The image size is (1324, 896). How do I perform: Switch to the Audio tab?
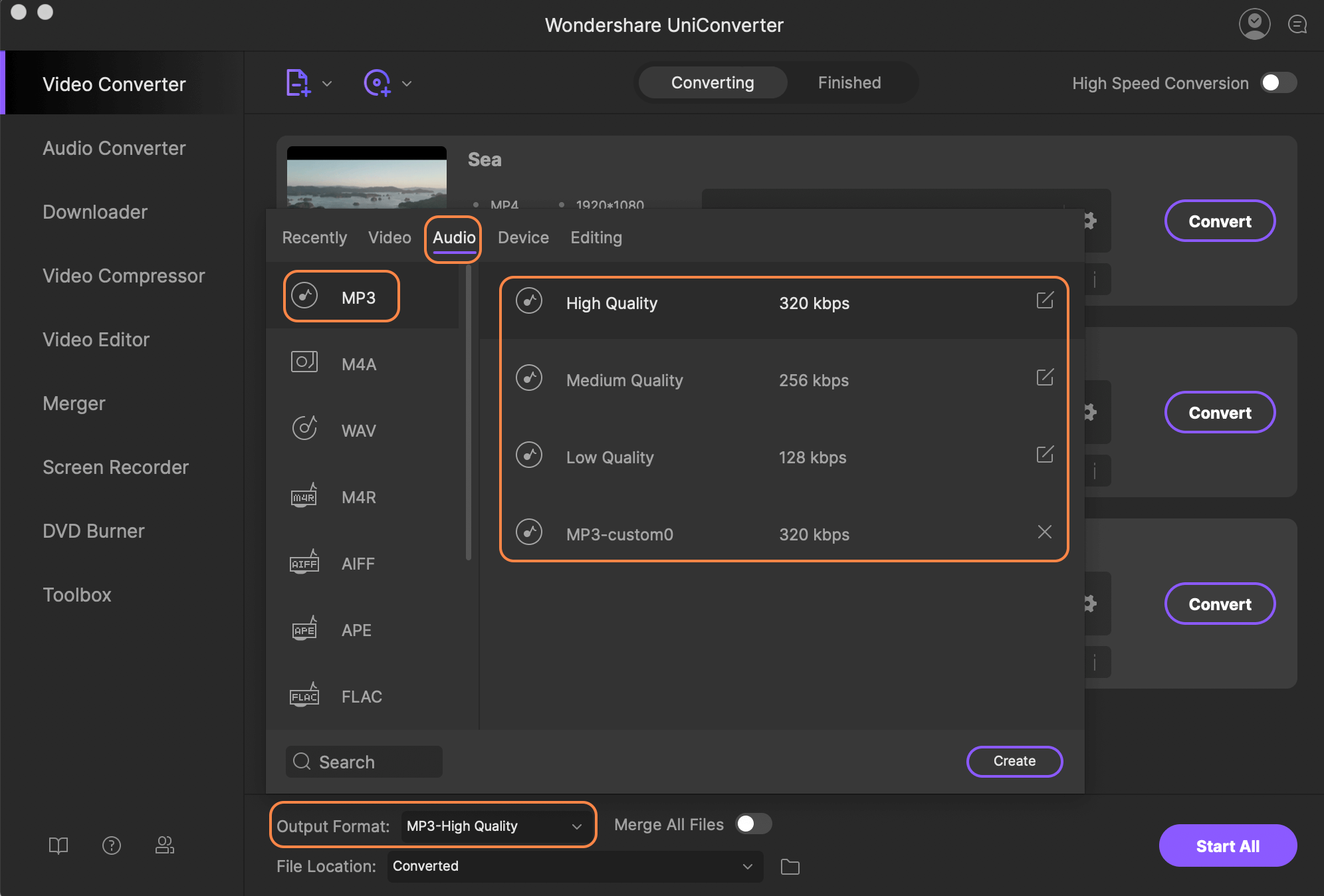coord(453,237)
